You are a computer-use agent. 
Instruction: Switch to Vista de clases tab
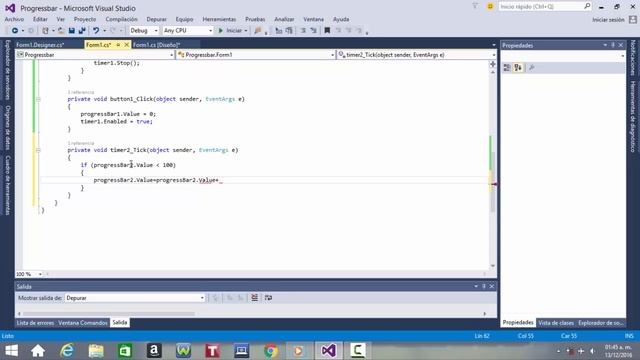coord(556,323)
